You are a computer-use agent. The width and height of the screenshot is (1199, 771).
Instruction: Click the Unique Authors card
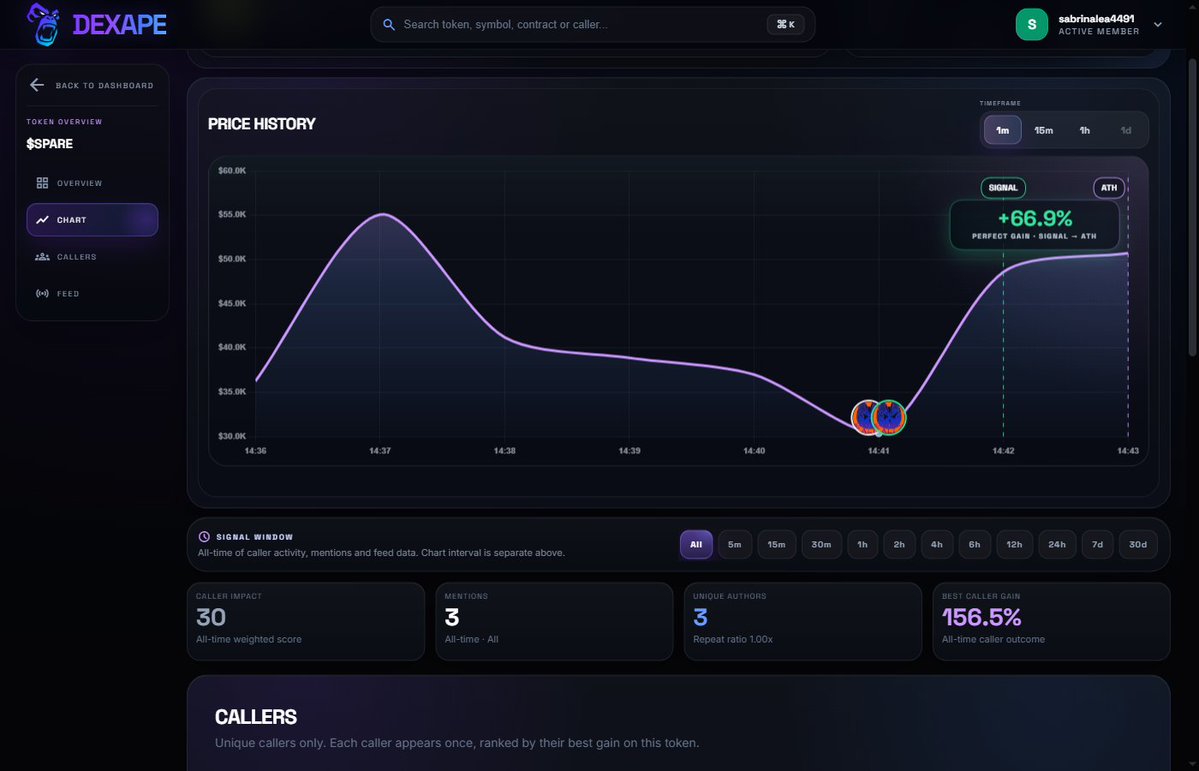(803, 621)
